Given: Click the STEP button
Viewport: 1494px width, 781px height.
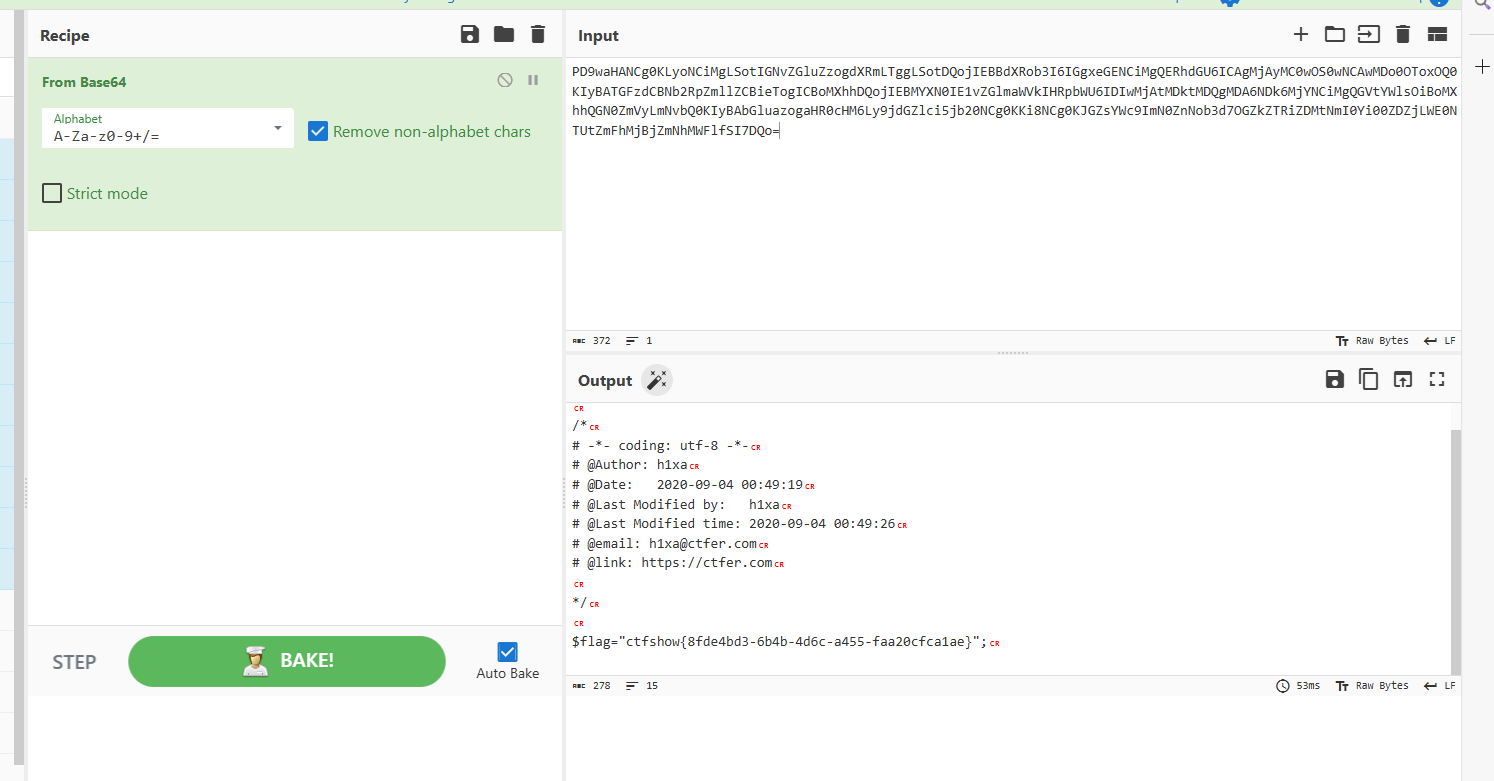Looking at the screenshot, I should point(74,662).
